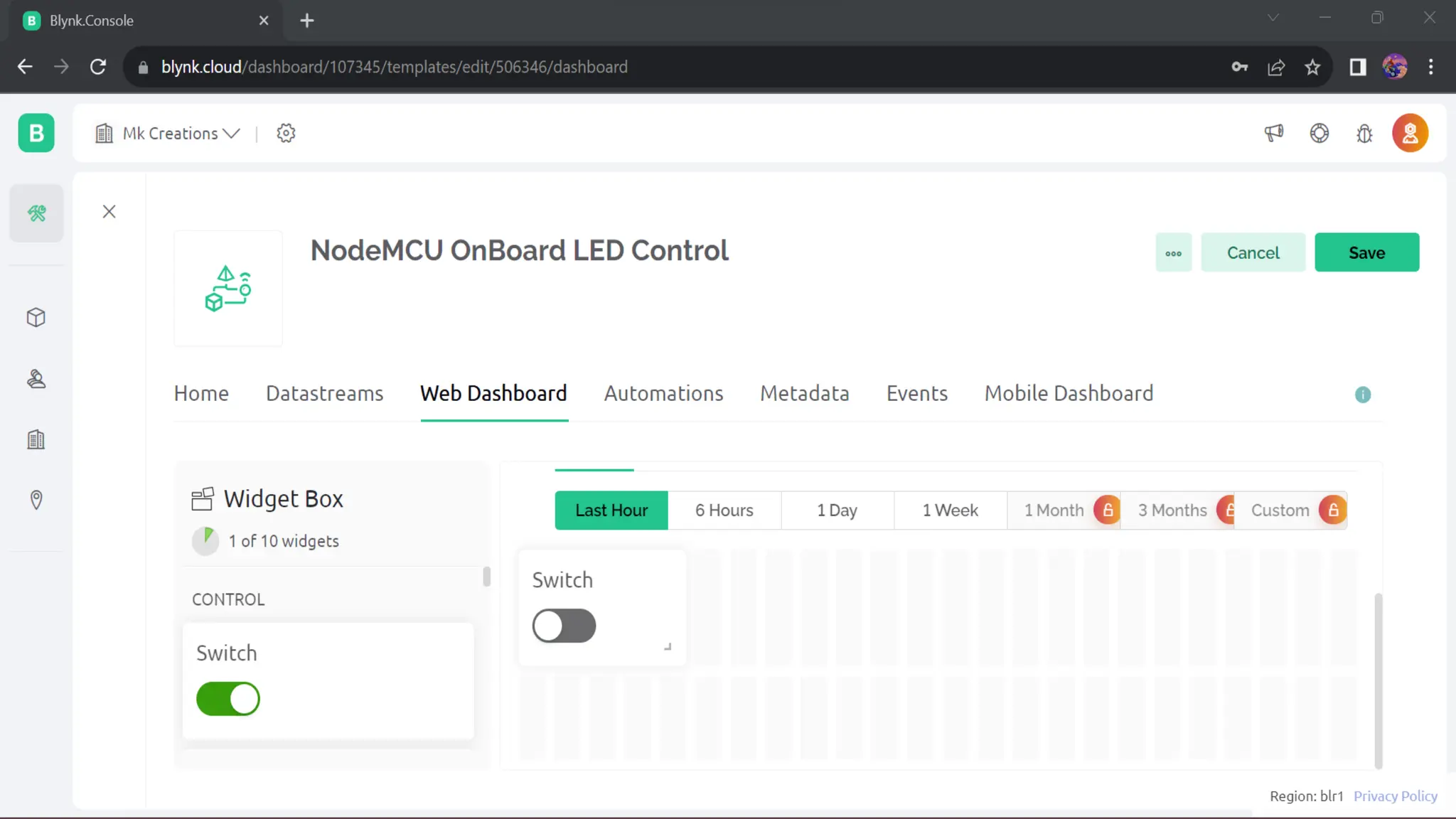
Task: Toggle the Switch widget on the dashboard canvas
Action: click(x=564, y=626)
